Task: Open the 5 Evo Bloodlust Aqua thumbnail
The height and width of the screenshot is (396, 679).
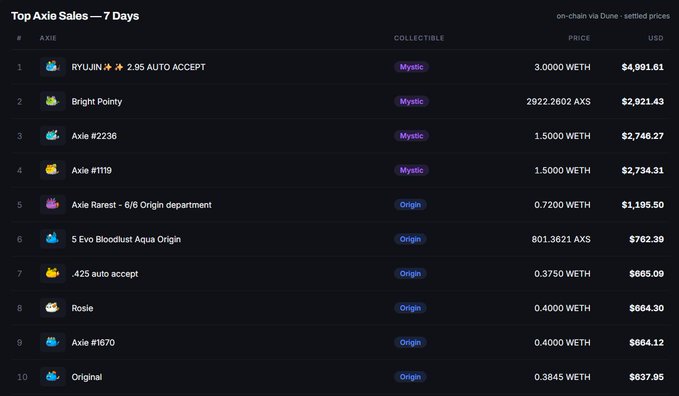Action: (x=52, y=239)
